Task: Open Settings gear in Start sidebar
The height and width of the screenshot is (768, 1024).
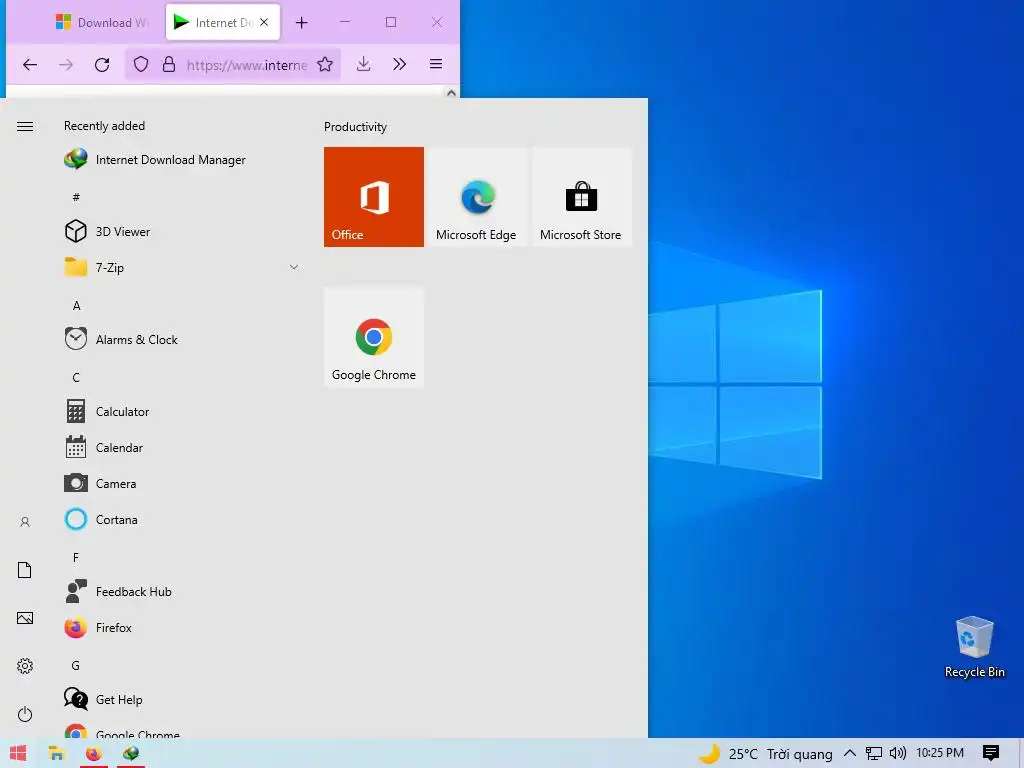Action: [25, 665]
